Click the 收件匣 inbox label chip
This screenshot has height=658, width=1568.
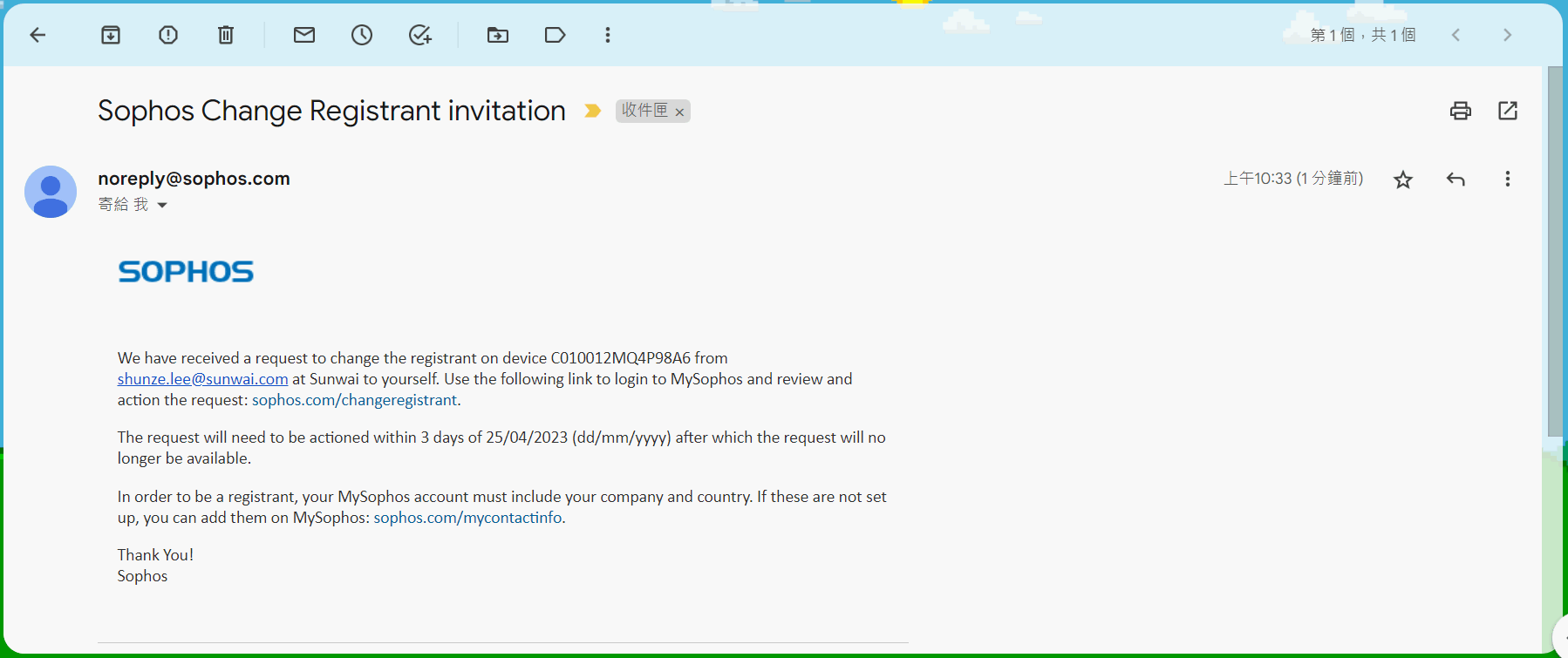[644, 111]
